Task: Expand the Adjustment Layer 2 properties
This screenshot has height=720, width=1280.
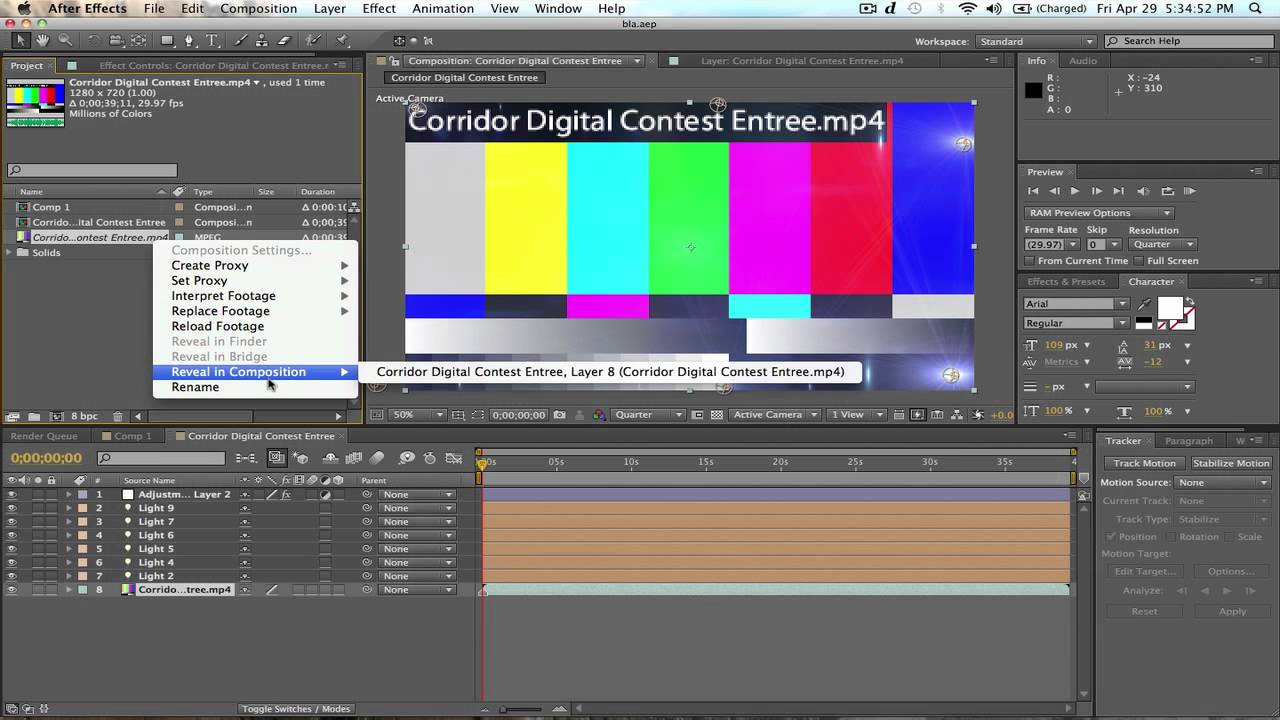Action: (69, 494)
